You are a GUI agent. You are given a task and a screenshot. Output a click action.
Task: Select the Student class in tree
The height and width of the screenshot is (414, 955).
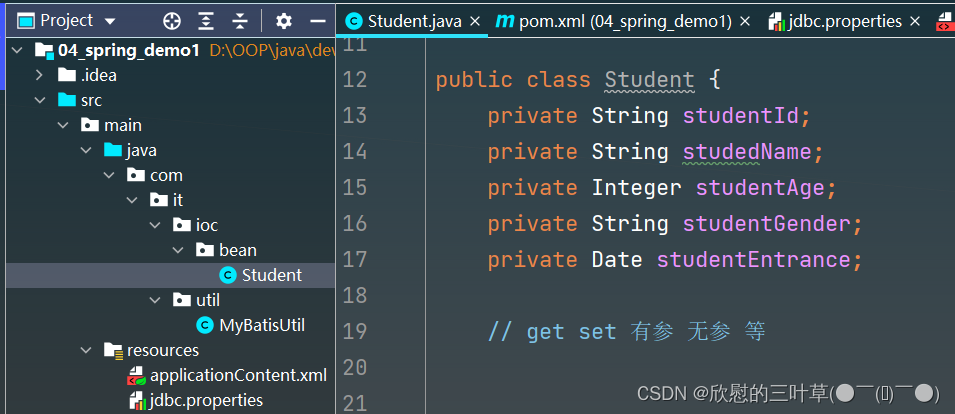pyautogui.click(x=271, y=275)
